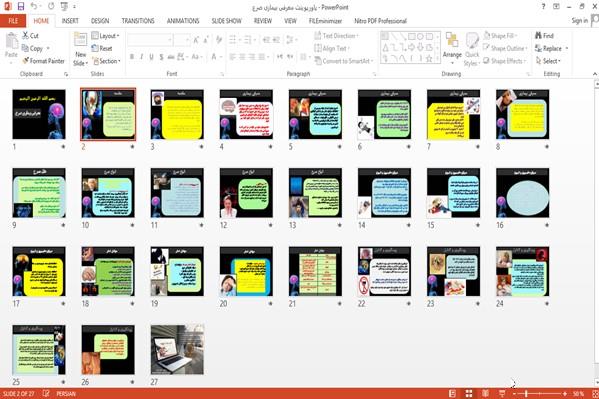
Task: Open the TRANSITIONS ribbon tab
Action: 138,21
